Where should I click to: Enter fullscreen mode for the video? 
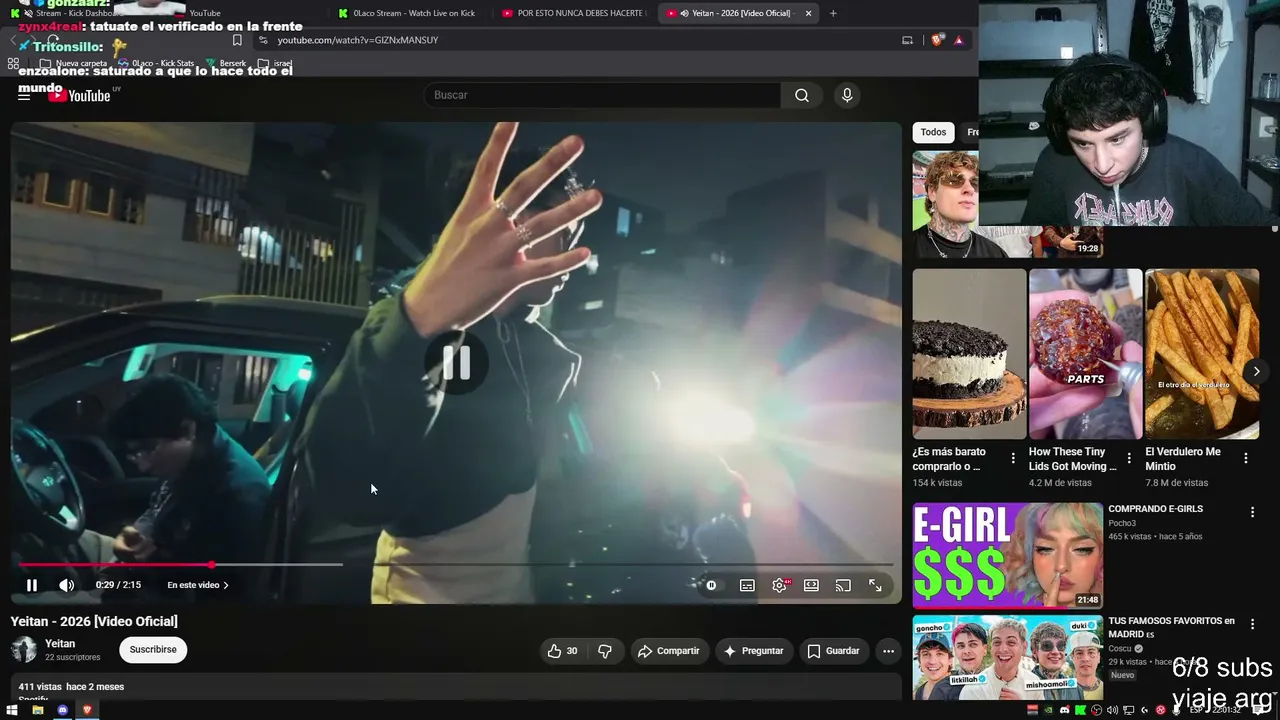tap(875, 585)
